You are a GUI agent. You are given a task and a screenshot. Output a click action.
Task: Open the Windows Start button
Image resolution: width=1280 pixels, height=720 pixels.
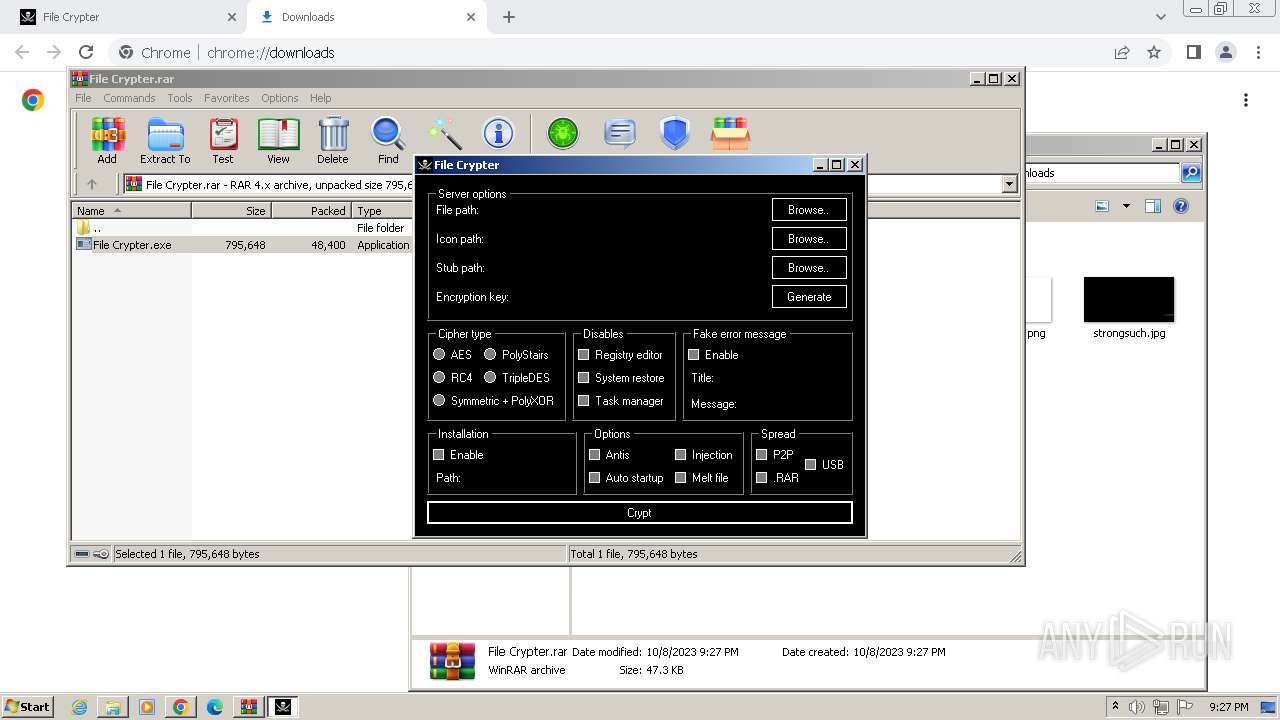click(x=27, y=707)
